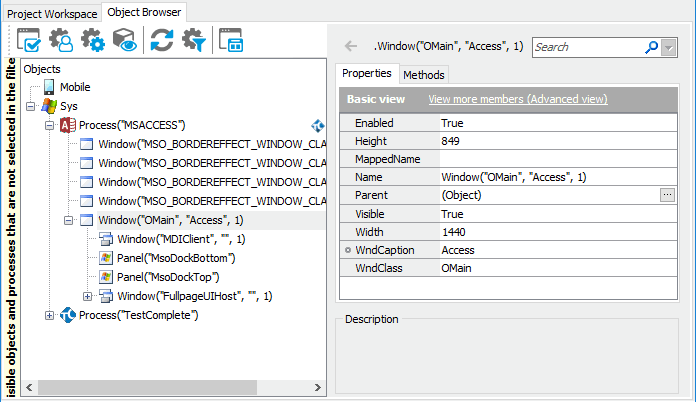
Task: Refresh the object tree
Action: tap(161, 41)
